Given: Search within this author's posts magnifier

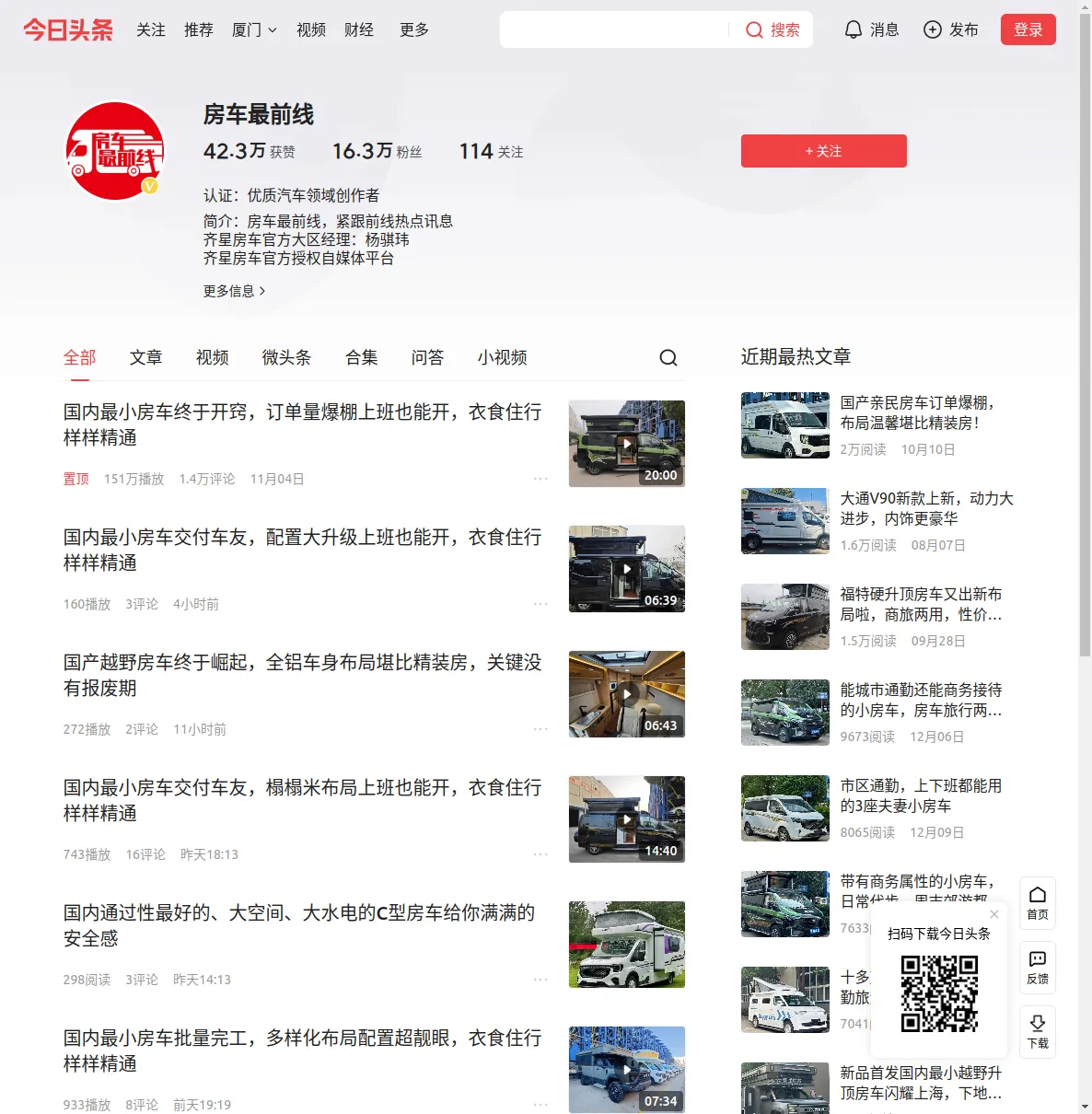Looking at the screenshot, I should point(668,358).
